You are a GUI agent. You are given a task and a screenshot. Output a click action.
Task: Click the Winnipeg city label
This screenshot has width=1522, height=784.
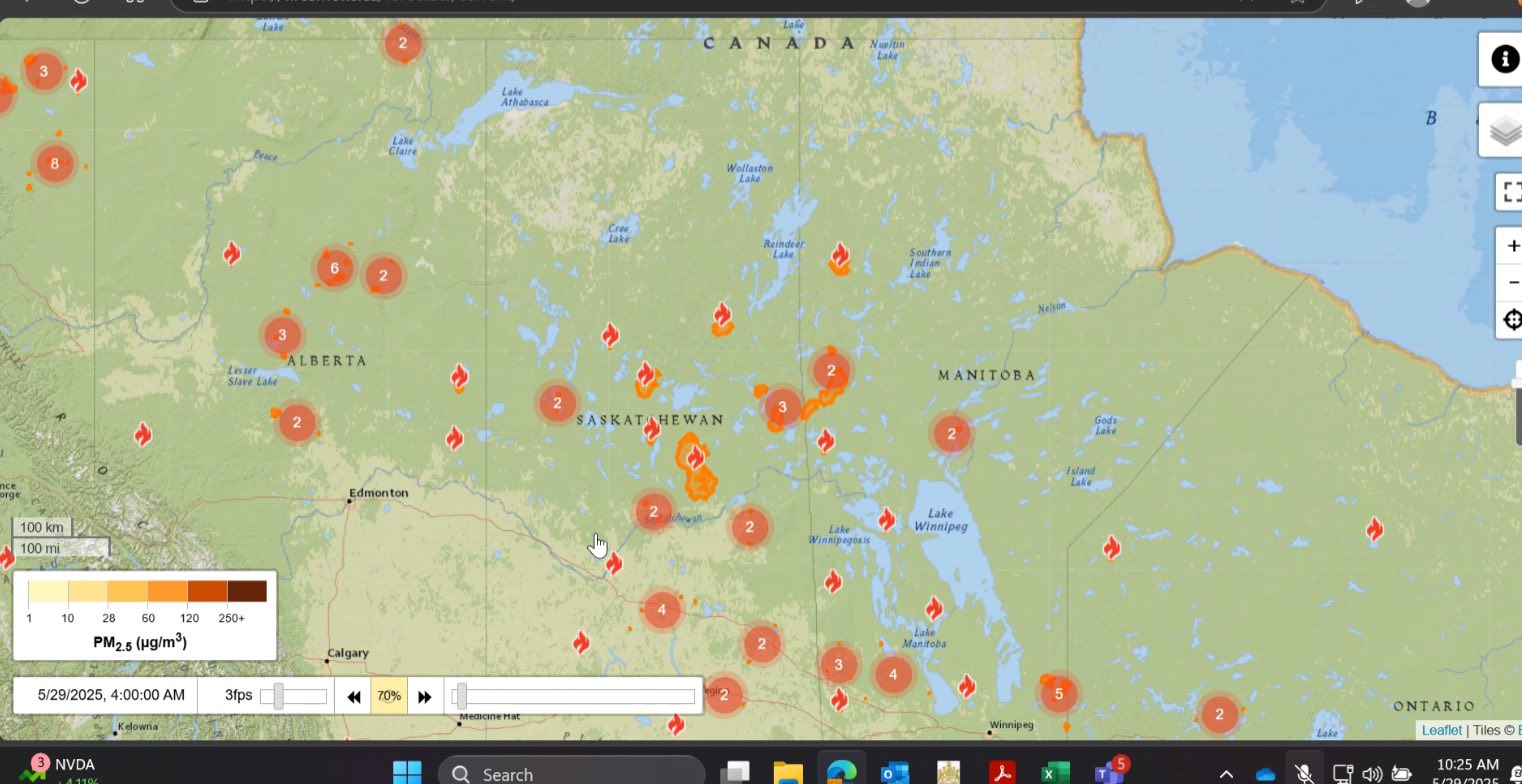[x=1010, y=725]
